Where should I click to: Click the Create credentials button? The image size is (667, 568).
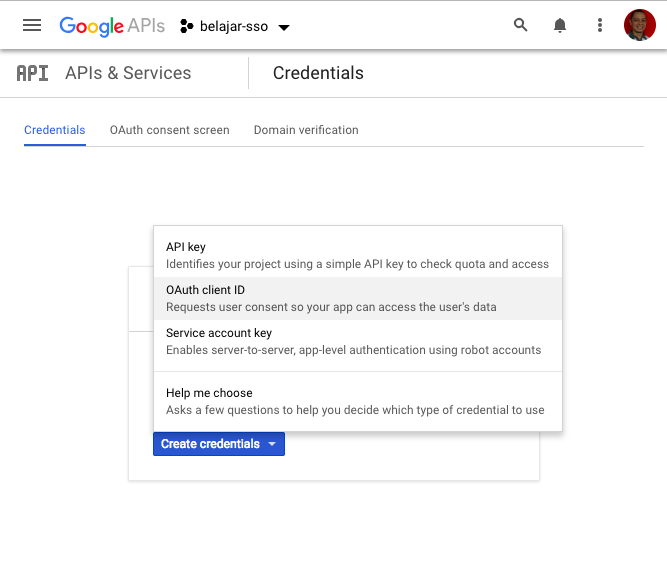click(x=219, y=444)
